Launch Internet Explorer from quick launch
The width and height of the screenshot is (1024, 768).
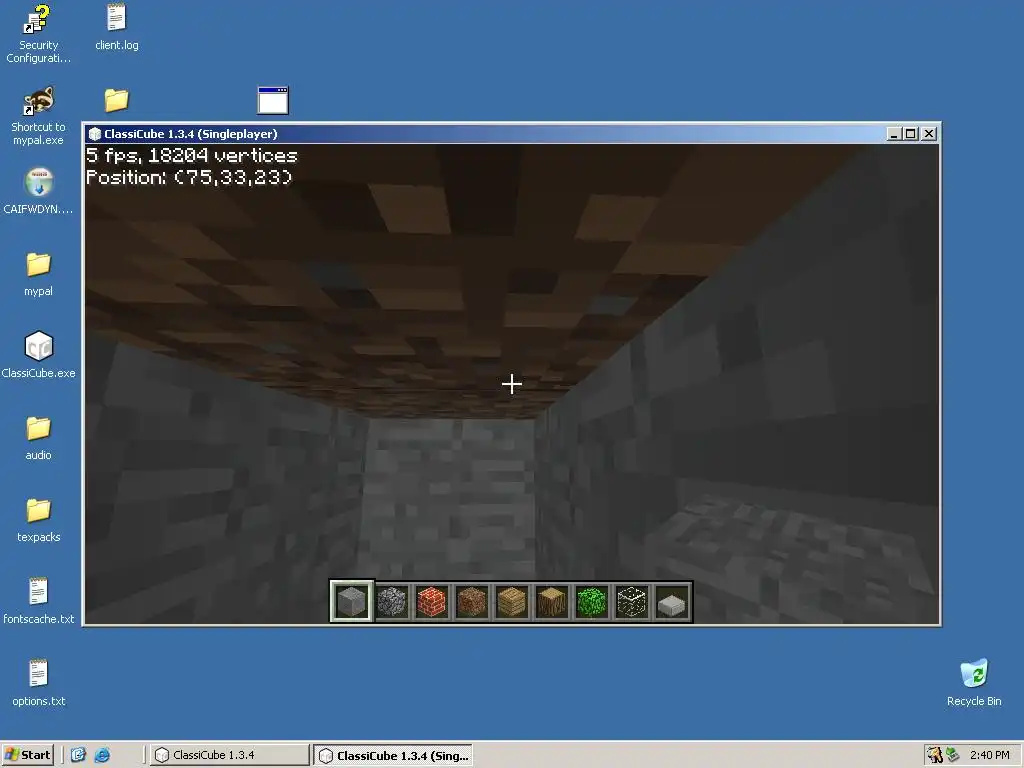[102, 755]
